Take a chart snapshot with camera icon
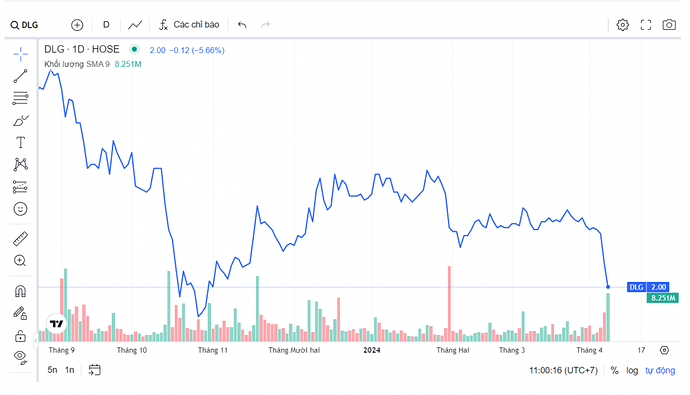Screen dimensions: 690x395 (669, 25)
